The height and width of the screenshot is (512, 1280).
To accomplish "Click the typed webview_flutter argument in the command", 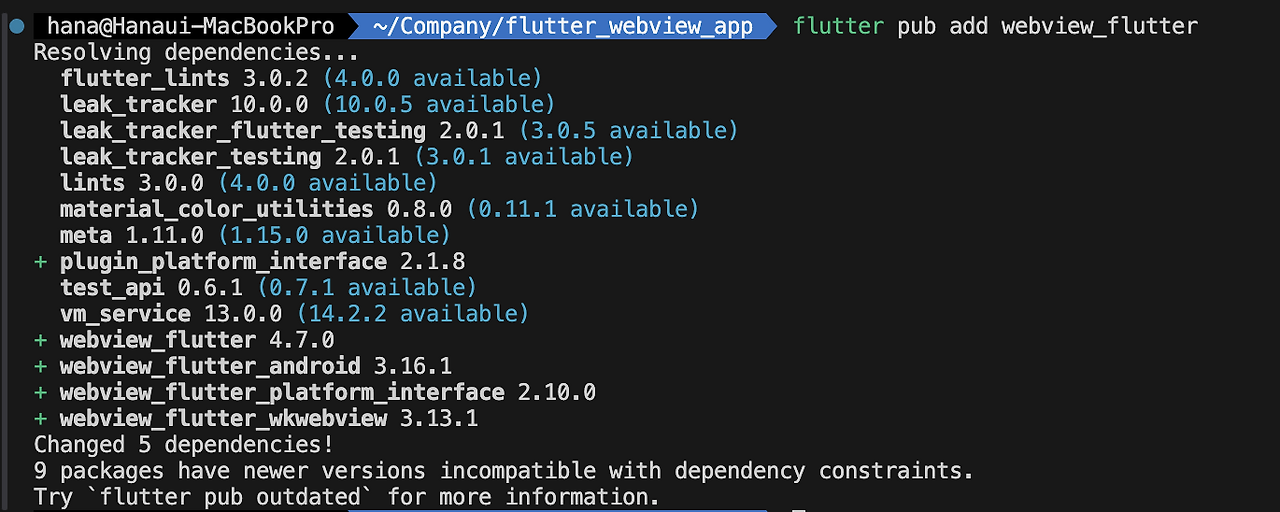I will pos(1099,26).
